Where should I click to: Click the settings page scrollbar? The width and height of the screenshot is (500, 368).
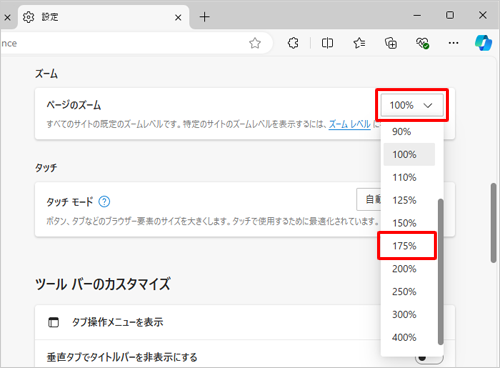point(494,223)
